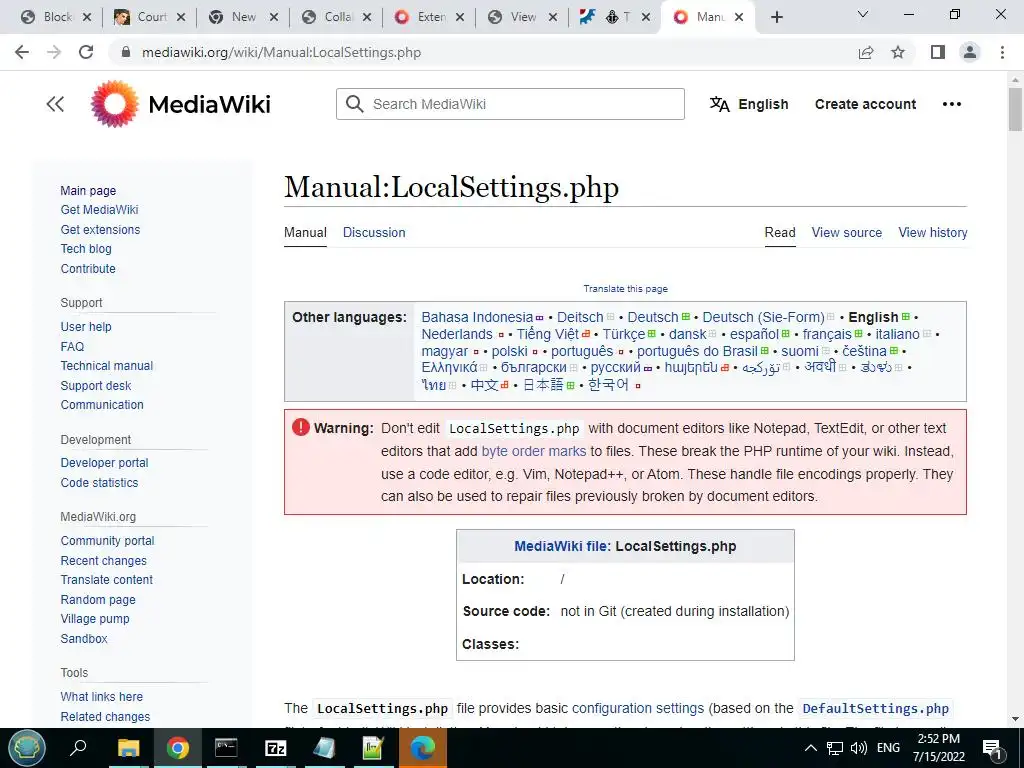Click the page vertical scrollbar thumb
The height and width of the screenshot is (768, 1024).
pos(1015,109)
